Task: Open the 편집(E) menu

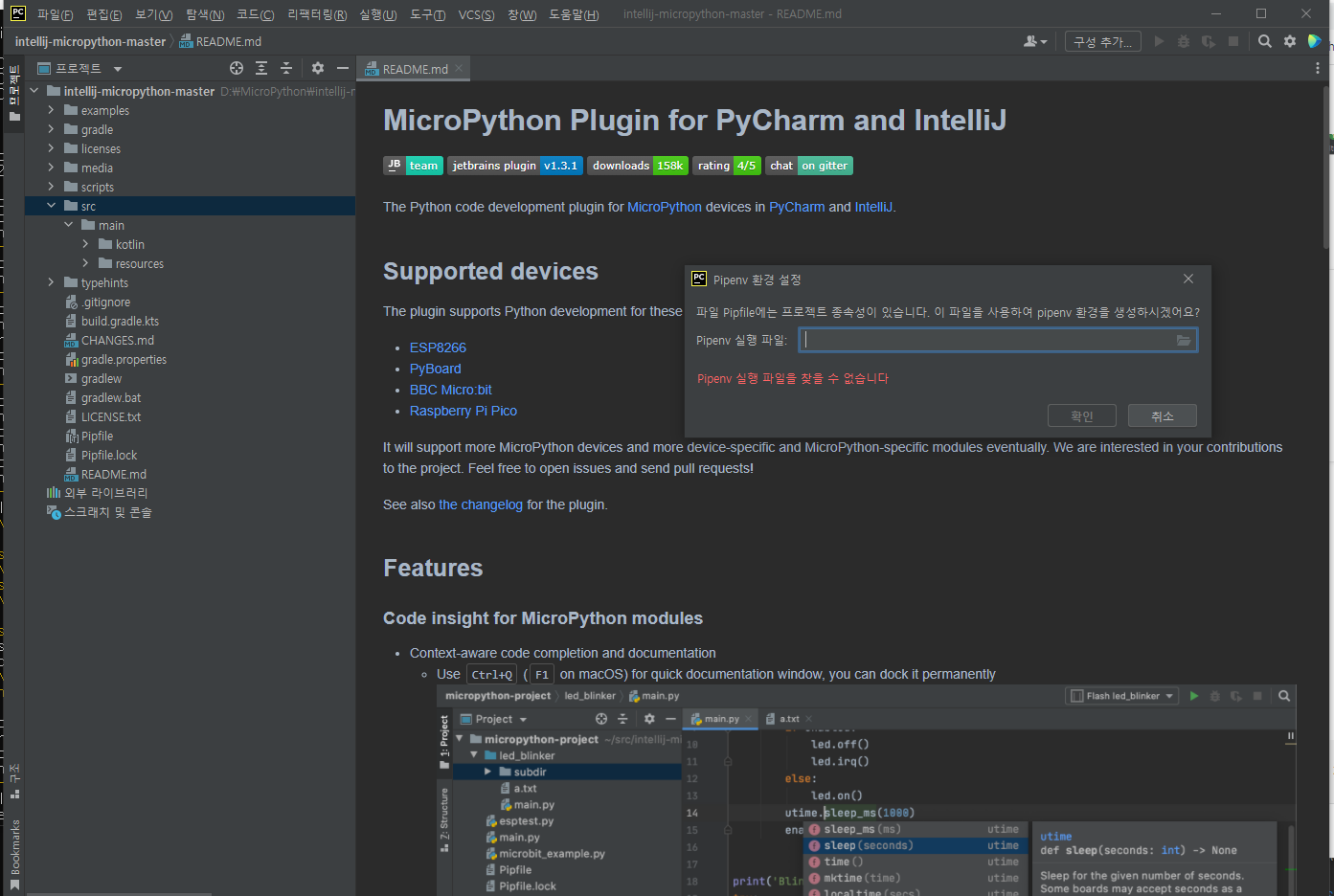Action: [103, 14]
